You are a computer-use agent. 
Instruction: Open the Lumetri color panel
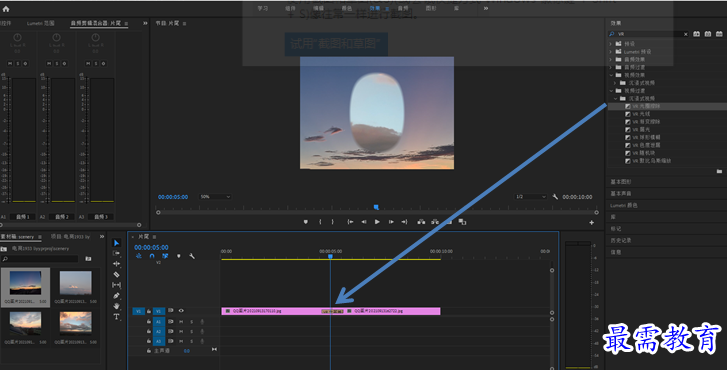coord(624,205)
